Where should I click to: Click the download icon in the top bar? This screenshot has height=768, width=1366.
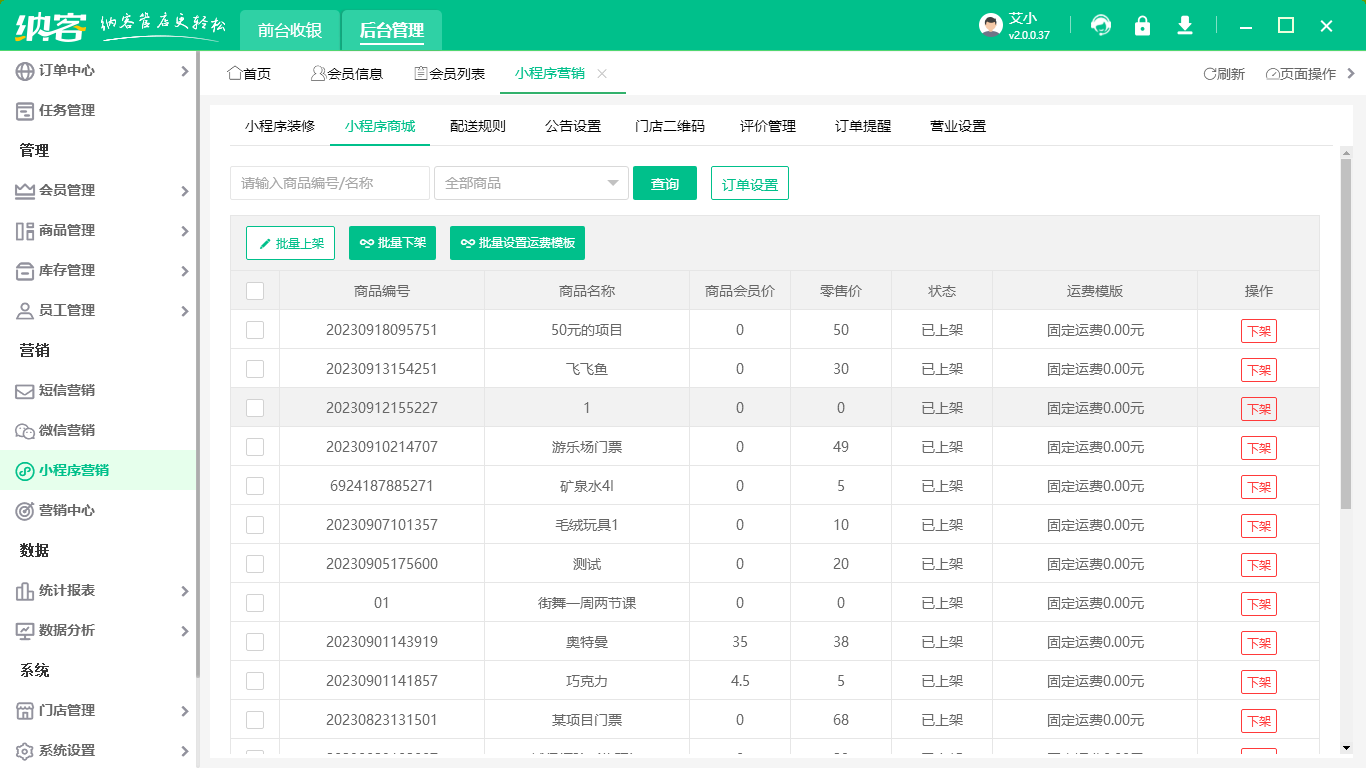point(1185,25)
